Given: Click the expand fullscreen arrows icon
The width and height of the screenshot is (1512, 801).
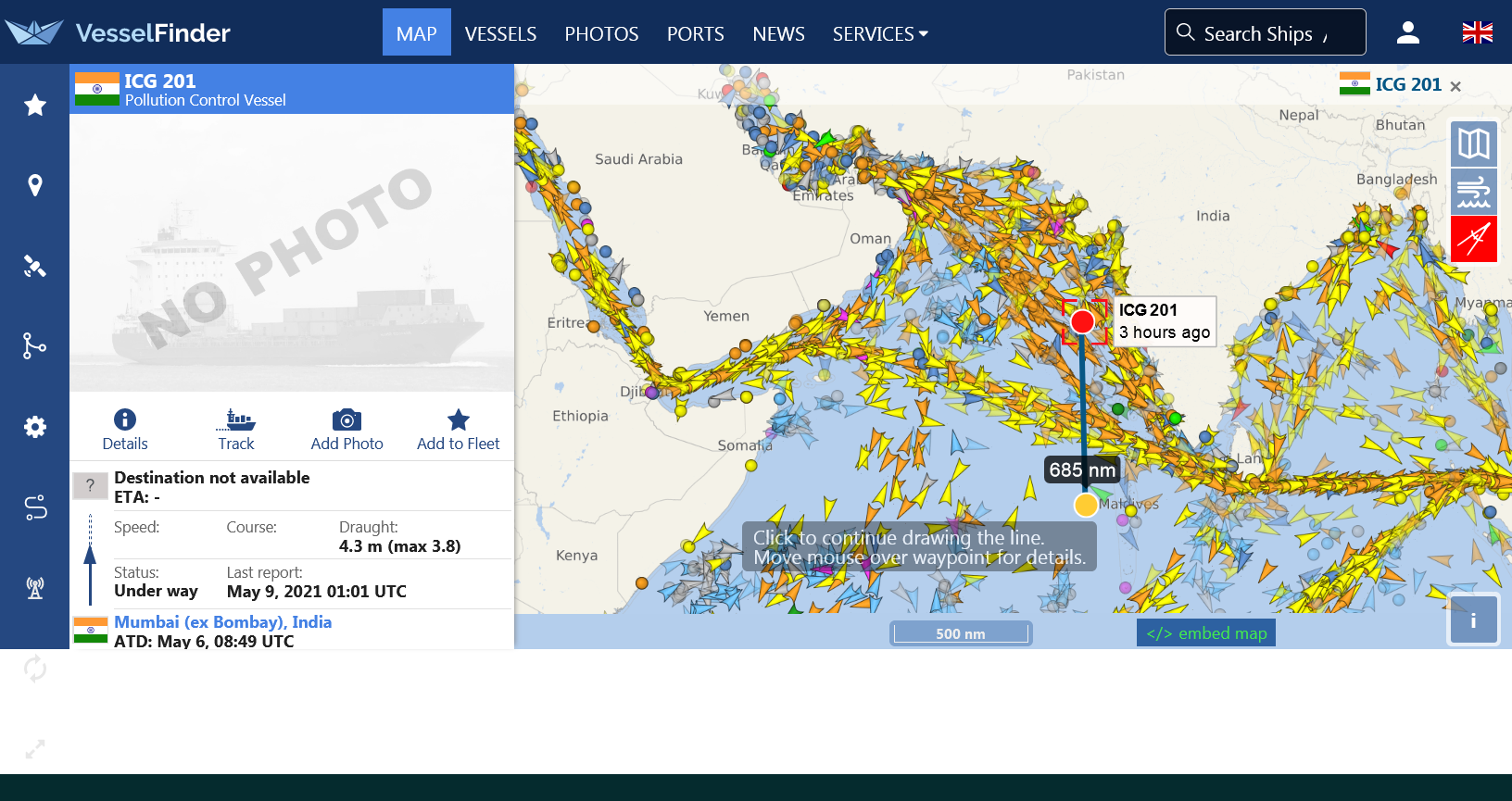Looking at the screenshot, I should [35, 748].
